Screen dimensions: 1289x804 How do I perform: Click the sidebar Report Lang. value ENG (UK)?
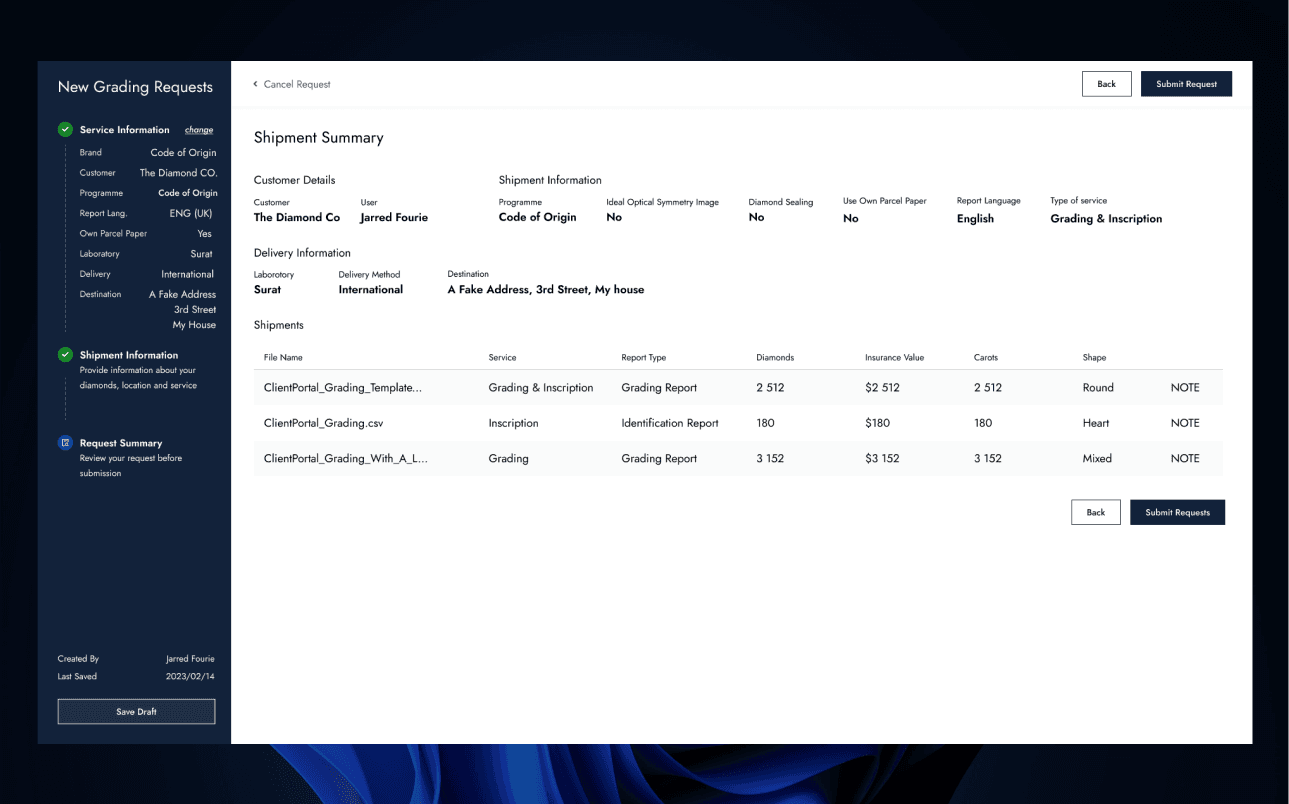click(x=191, y=213)
